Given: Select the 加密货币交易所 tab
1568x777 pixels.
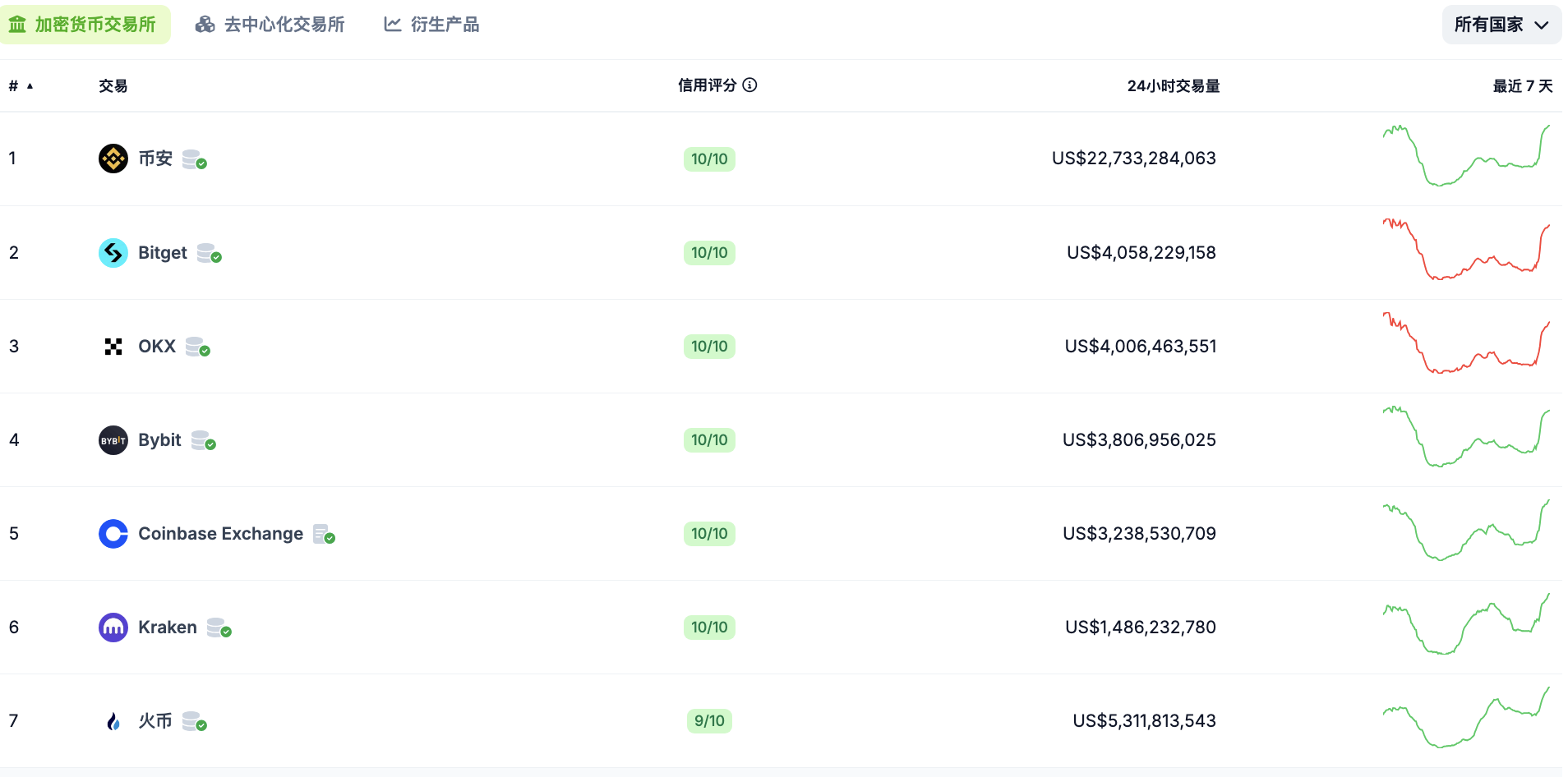Looking at the screenshot, I should pyautogui.click(x=84, y=25).
